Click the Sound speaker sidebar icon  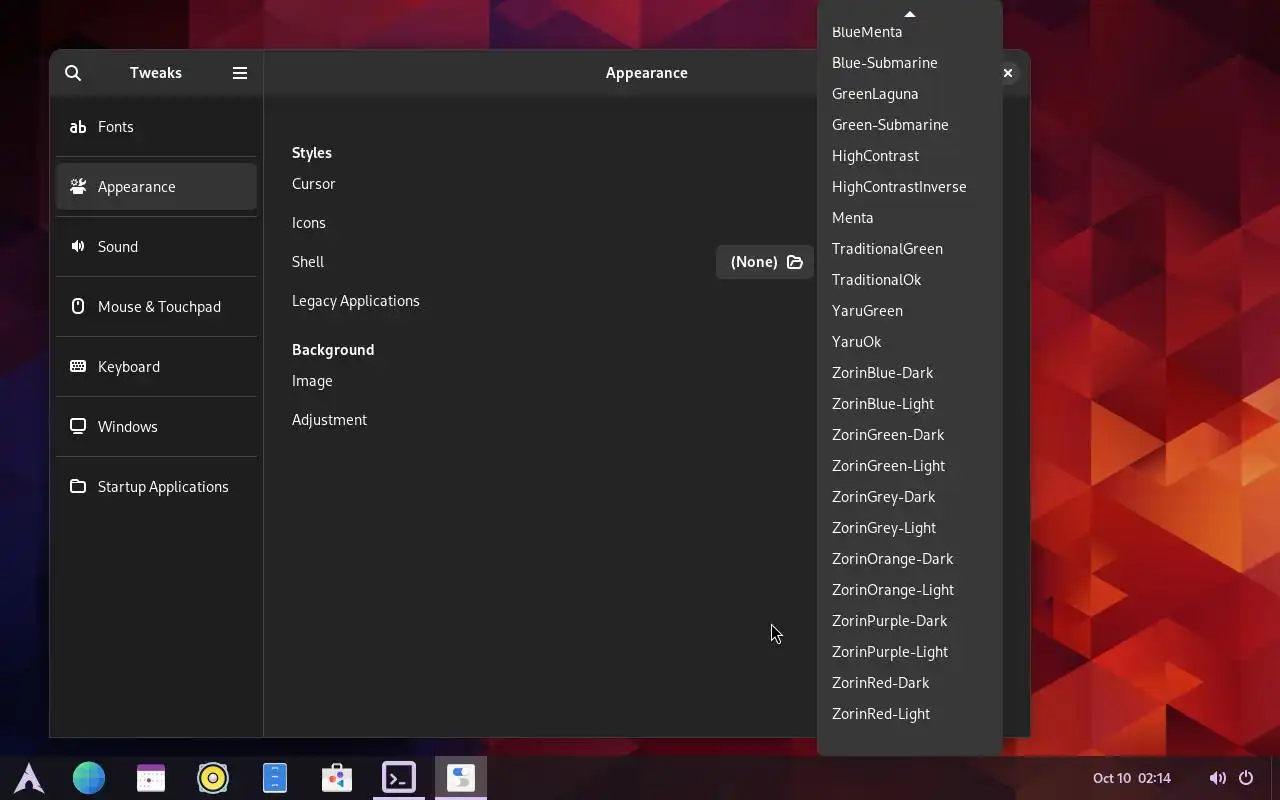tap(78, 247)
